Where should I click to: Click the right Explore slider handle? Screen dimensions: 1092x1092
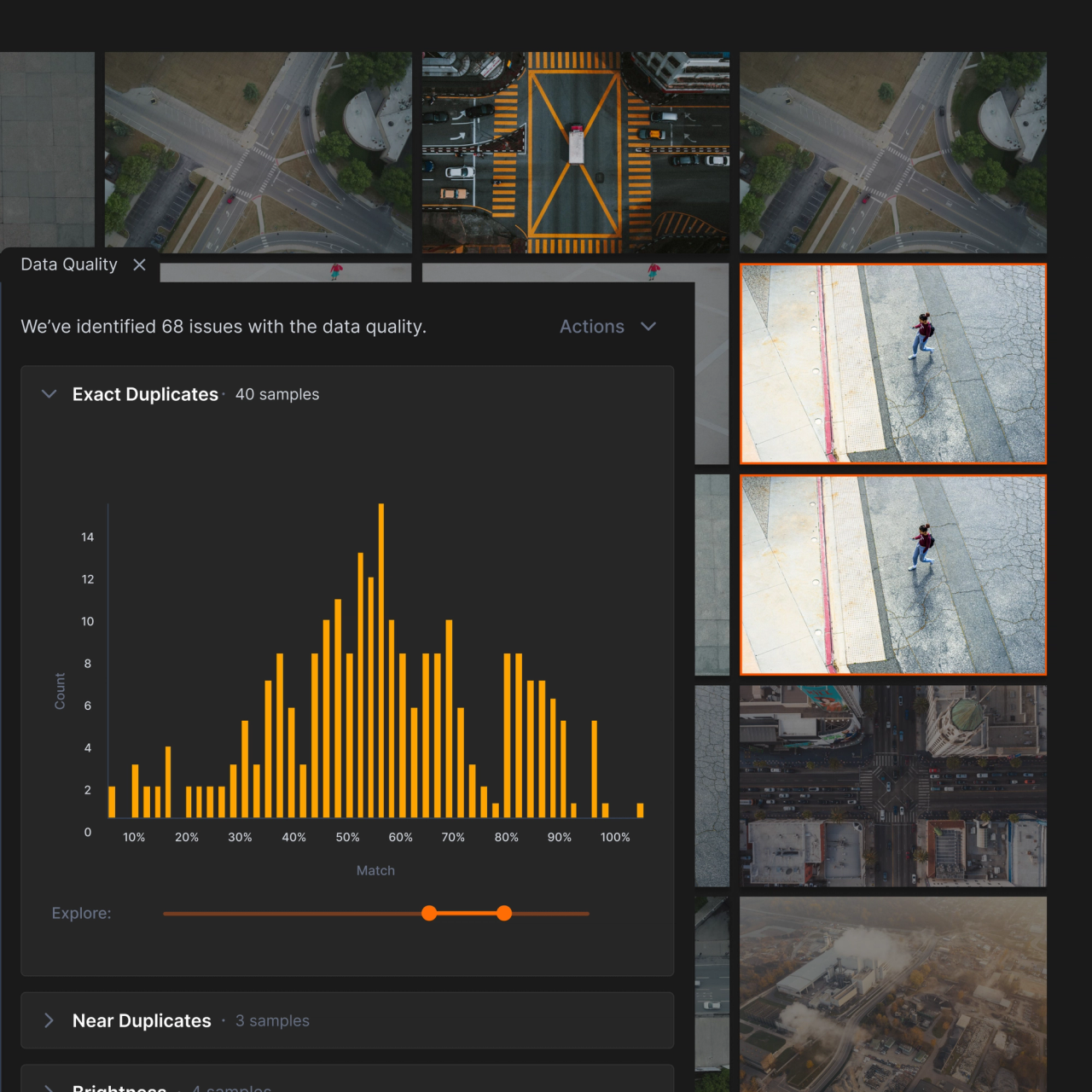(504, 914)
